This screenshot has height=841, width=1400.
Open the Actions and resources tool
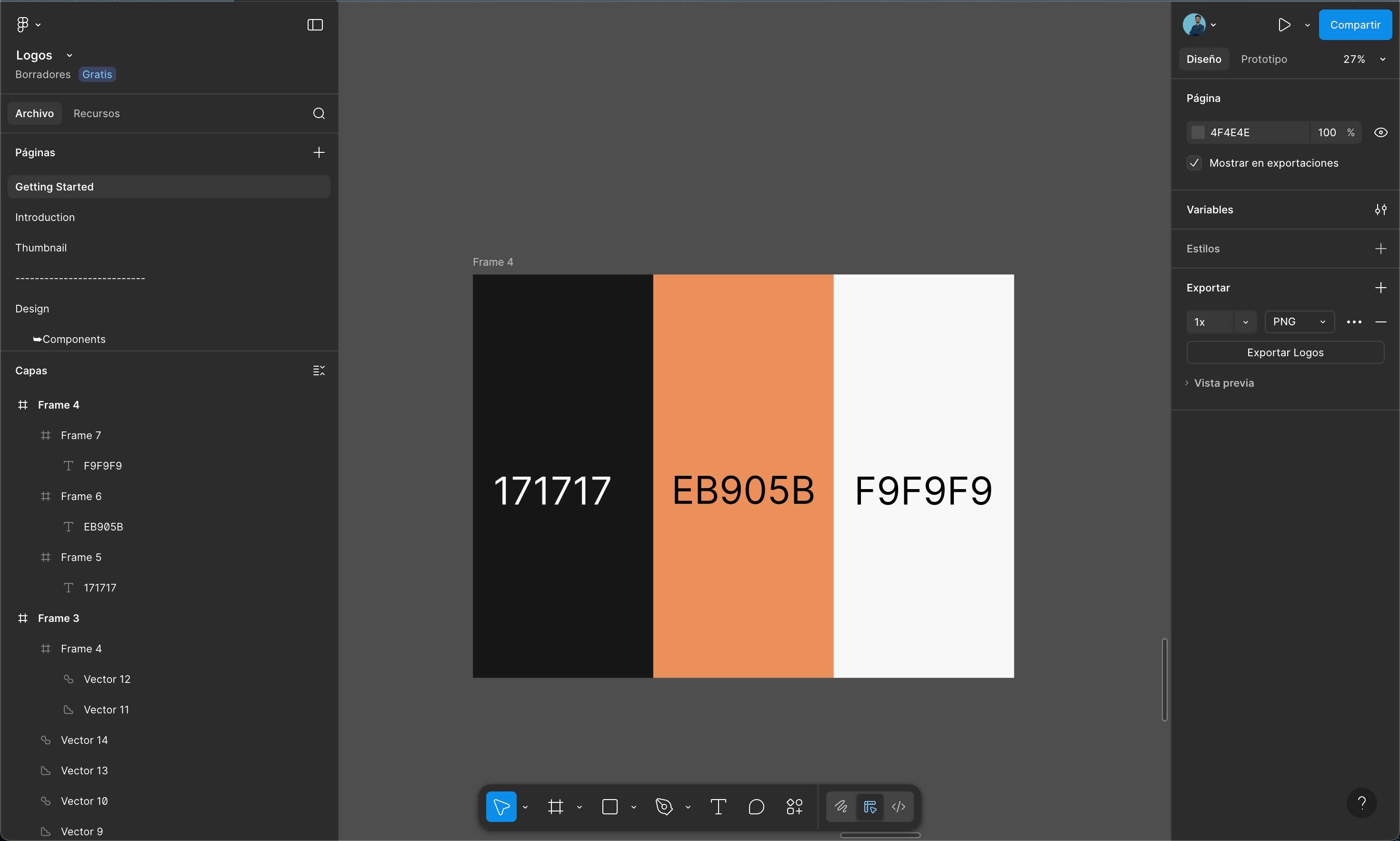pyautogui.click(x=794, y=806)
